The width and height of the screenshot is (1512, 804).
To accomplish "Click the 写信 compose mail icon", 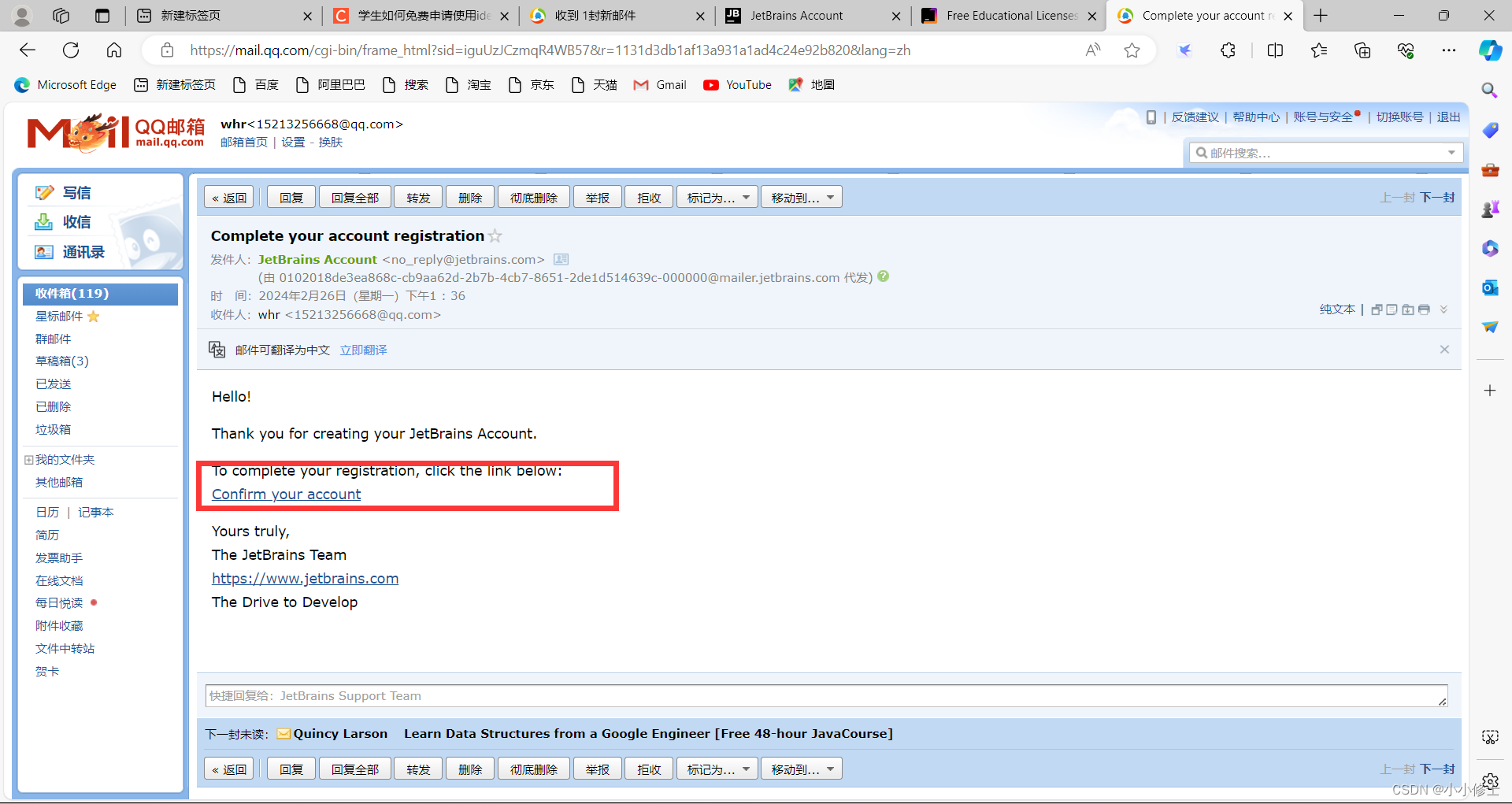I will point(44,193).
